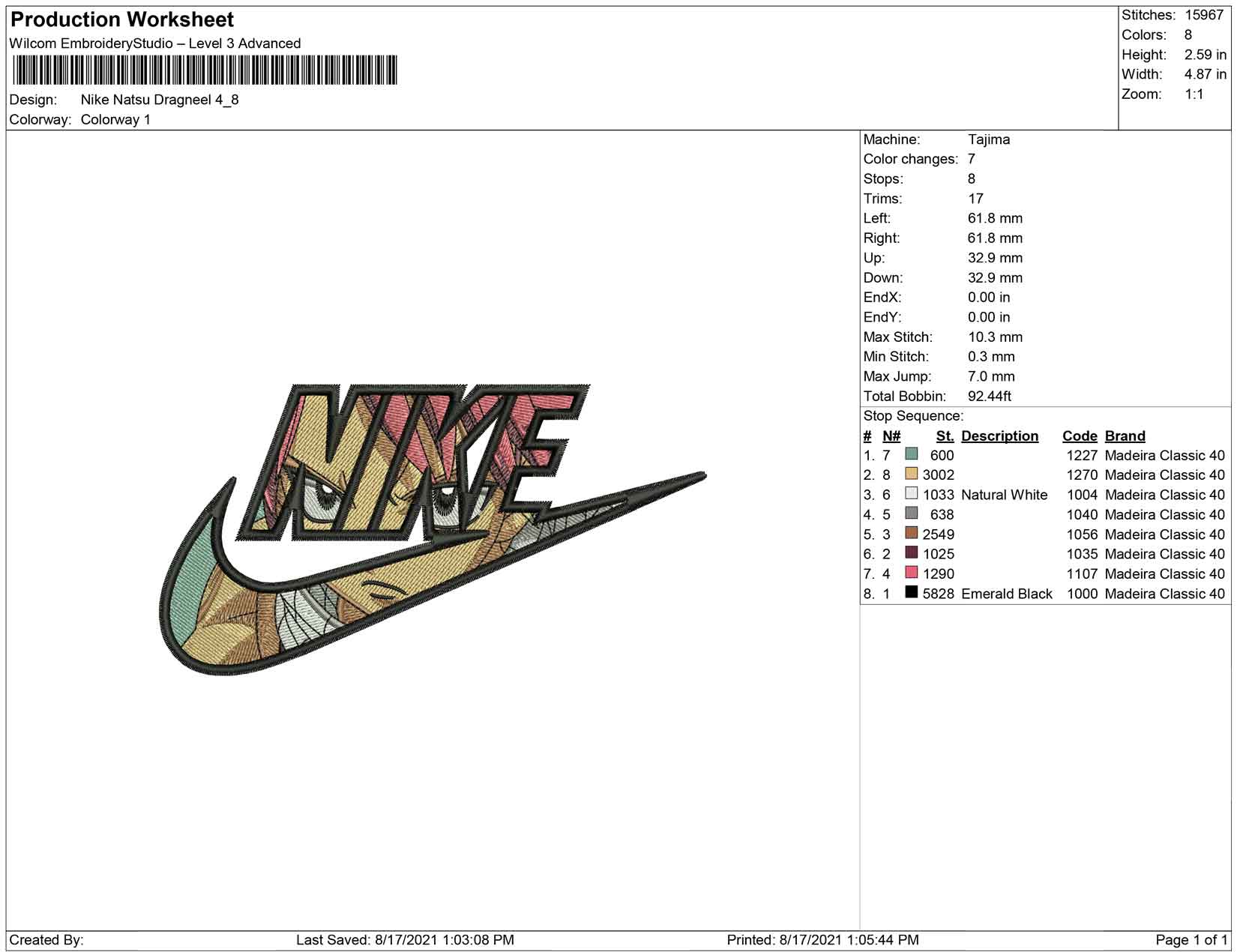This screenshot has height=952, width=1237.
Task: Click the 'EndX:' label
Action: (882, 298)
